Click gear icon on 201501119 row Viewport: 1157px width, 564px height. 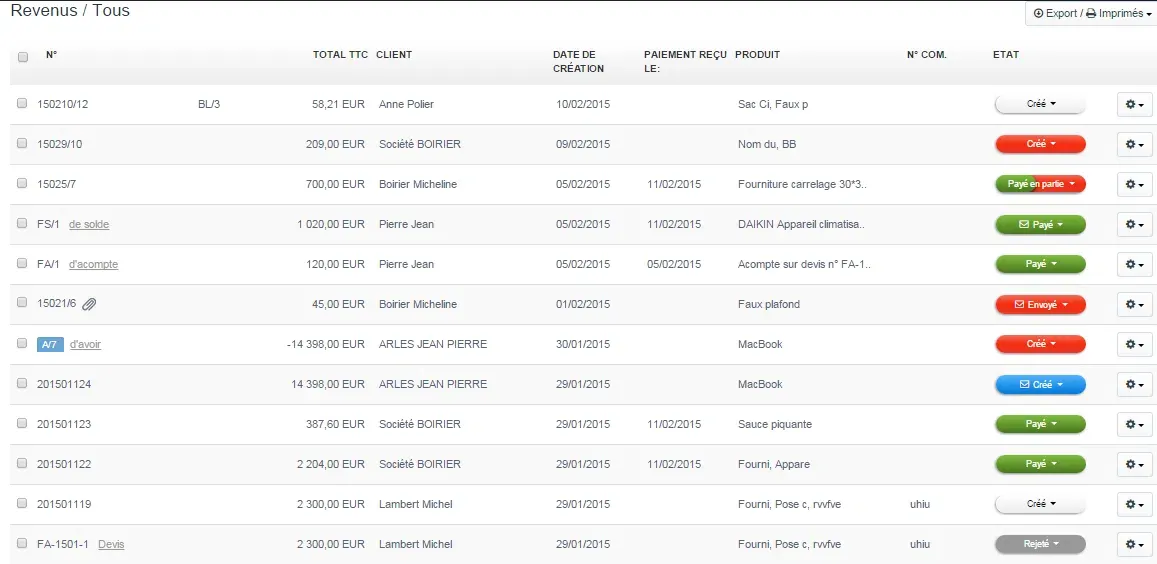tap(1134, 504)
